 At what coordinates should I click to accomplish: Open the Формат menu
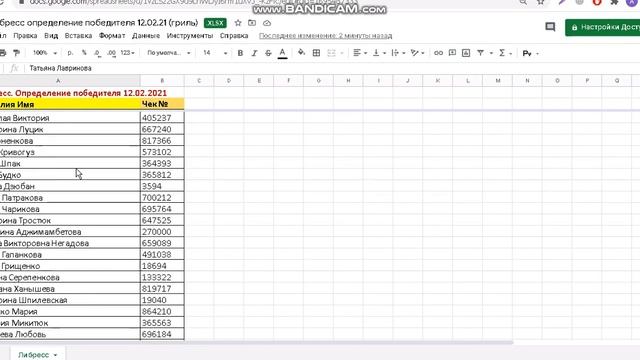112,36
